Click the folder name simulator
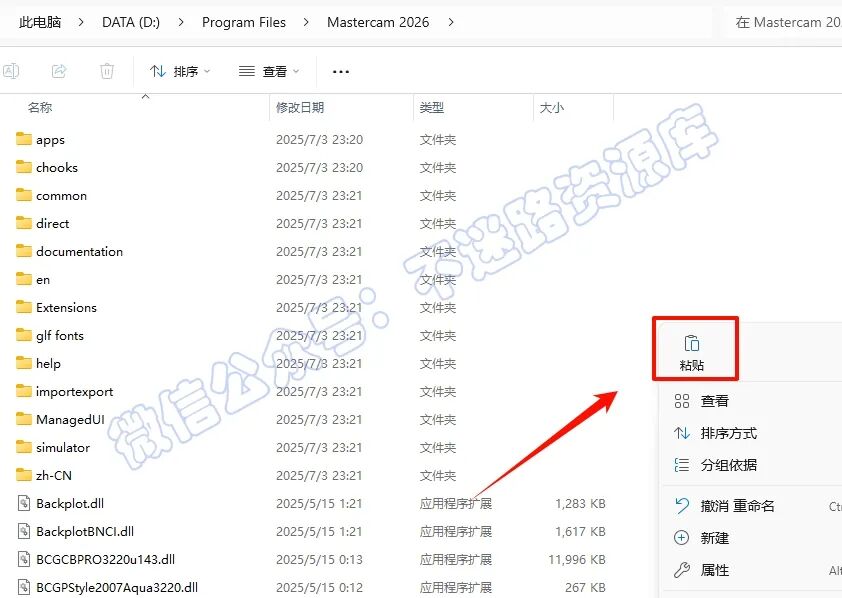The width and height of the screenshot is (842, 598). [x=63, y=447]
